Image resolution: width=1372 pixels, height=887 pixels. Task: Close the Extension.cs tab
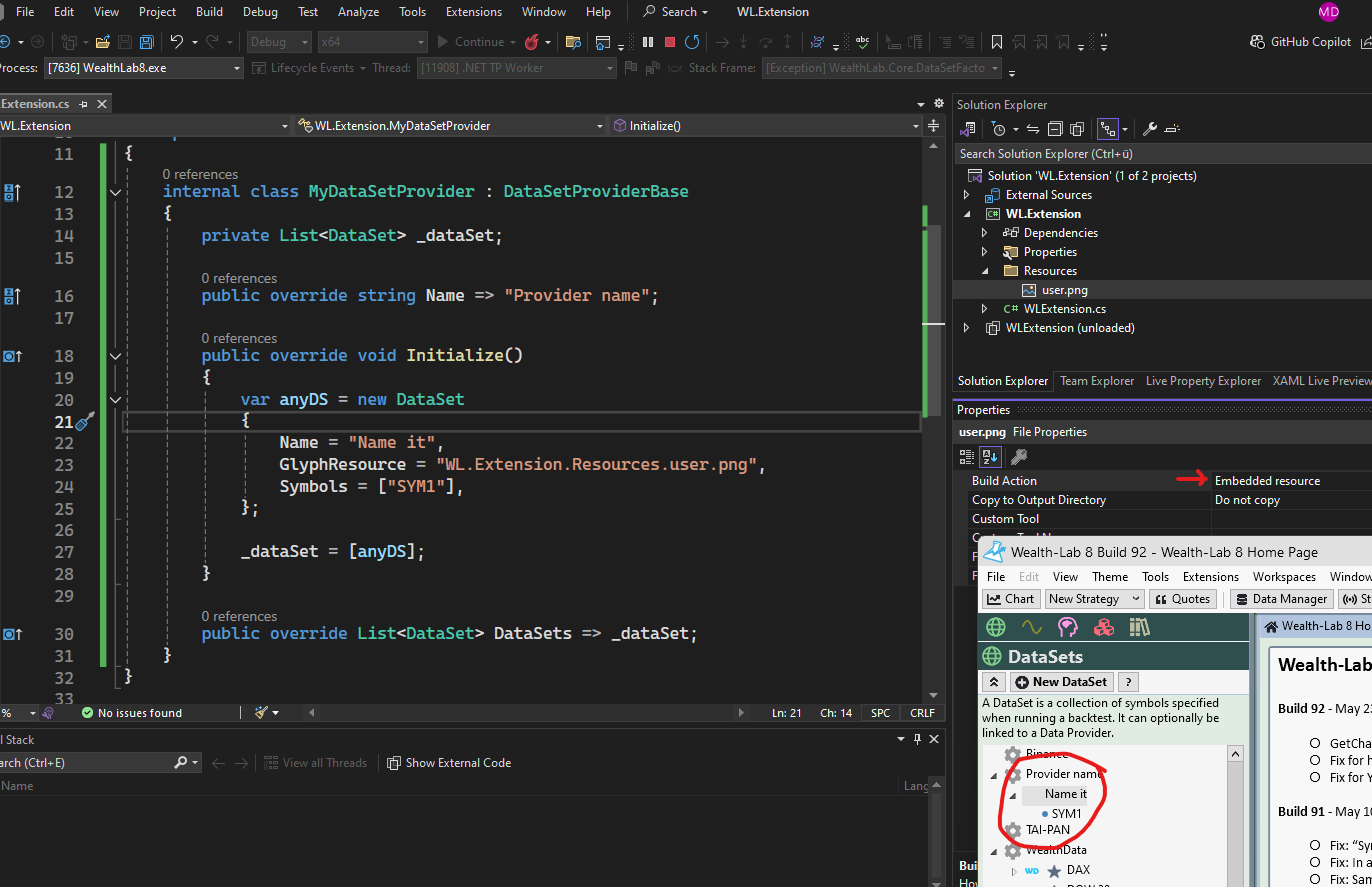101,104
